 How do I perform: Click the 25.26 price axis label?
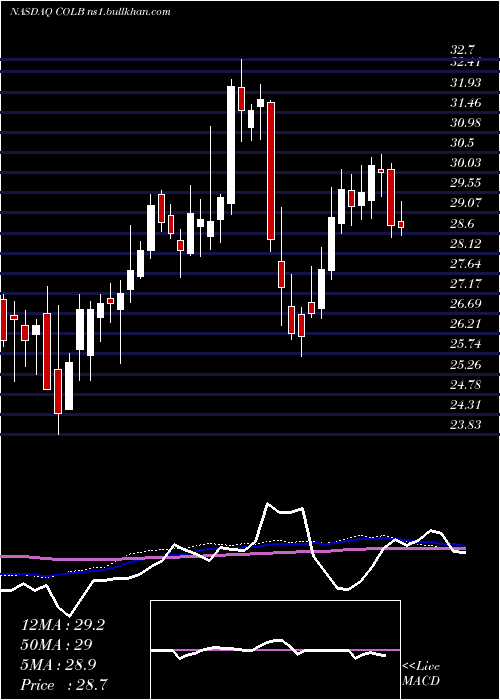(466, 365)
